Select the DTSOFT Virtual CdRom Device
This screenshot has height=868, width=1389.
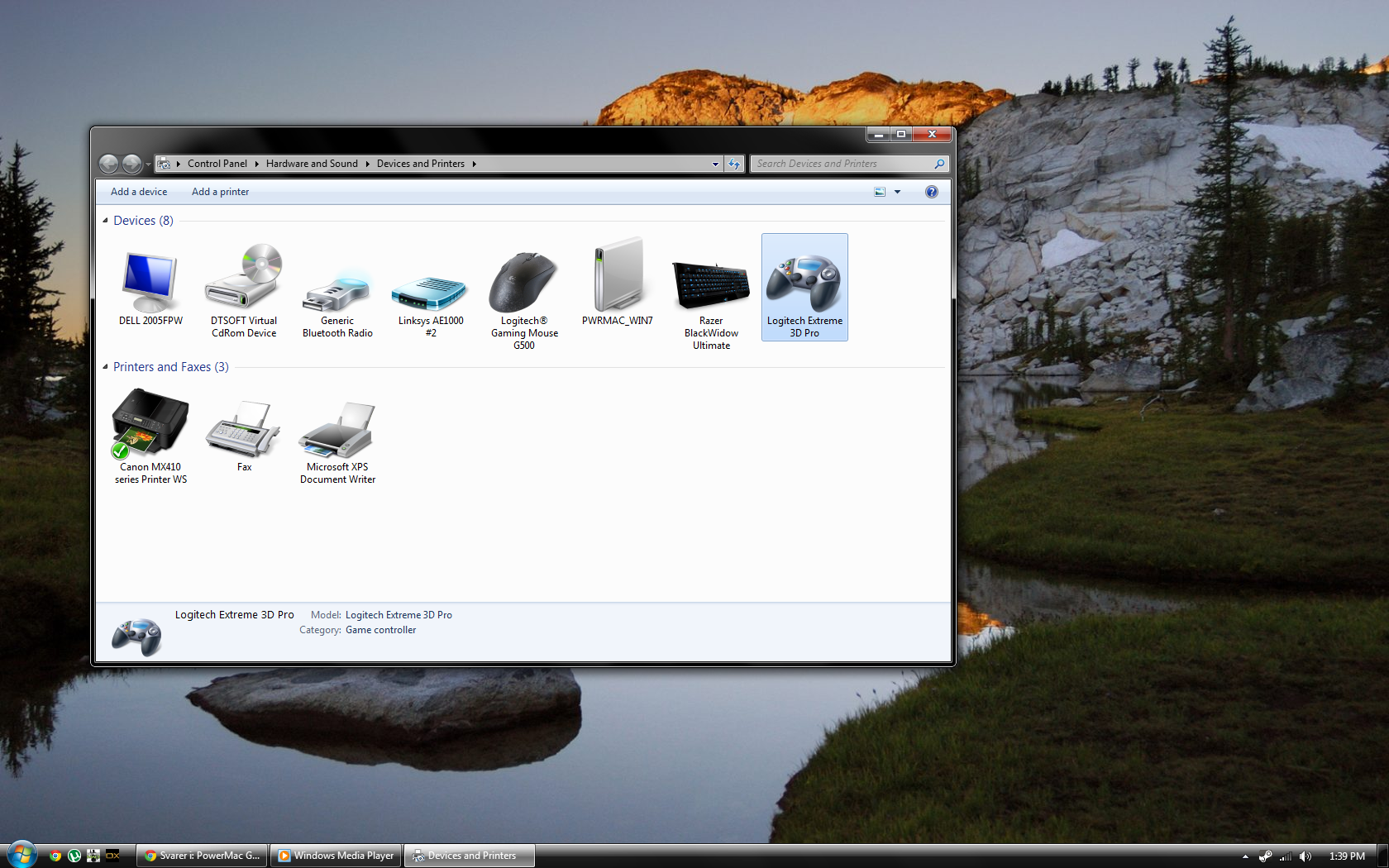[x=244, y=290]
